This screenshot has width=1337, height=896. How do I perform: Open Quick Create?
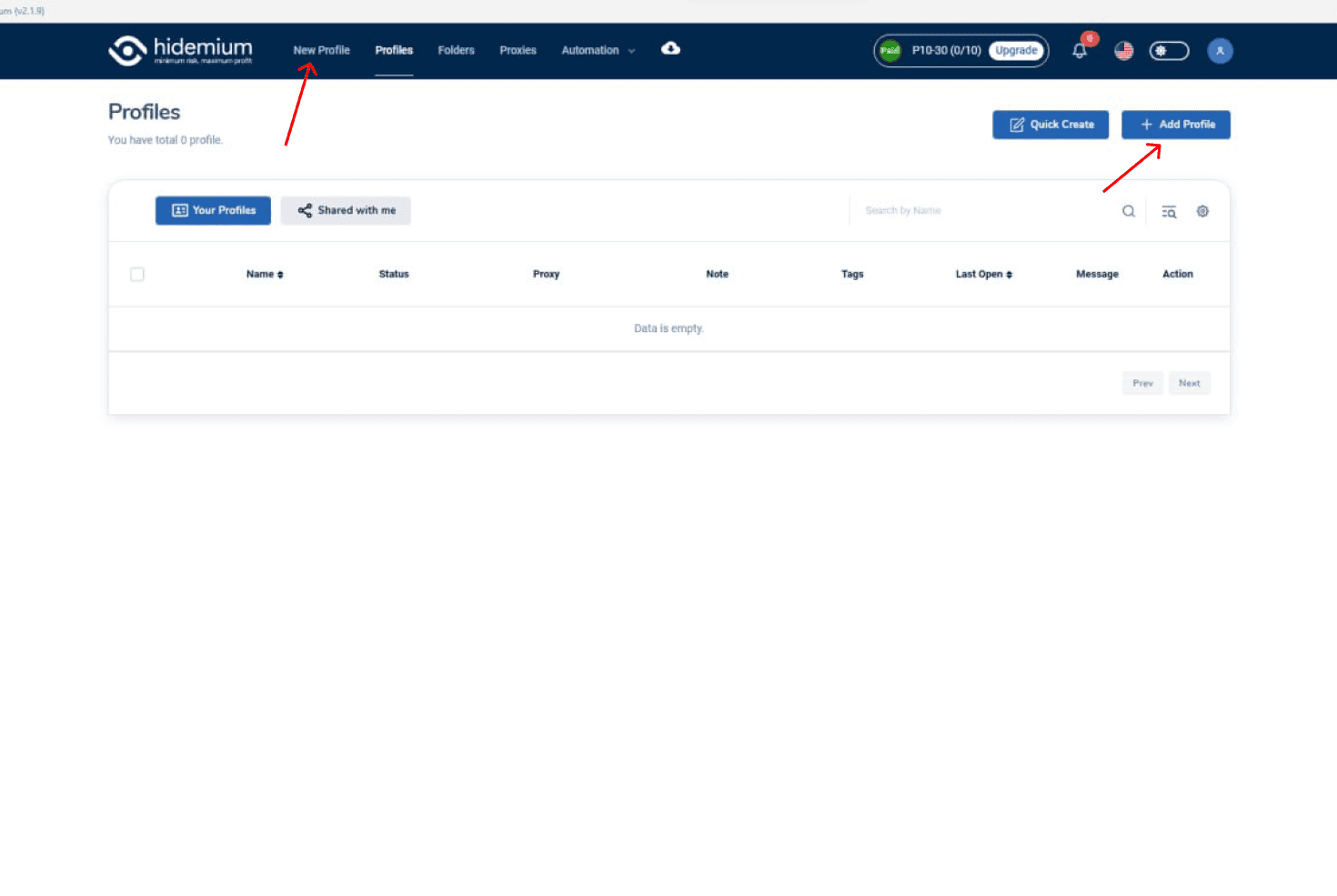1050,125
